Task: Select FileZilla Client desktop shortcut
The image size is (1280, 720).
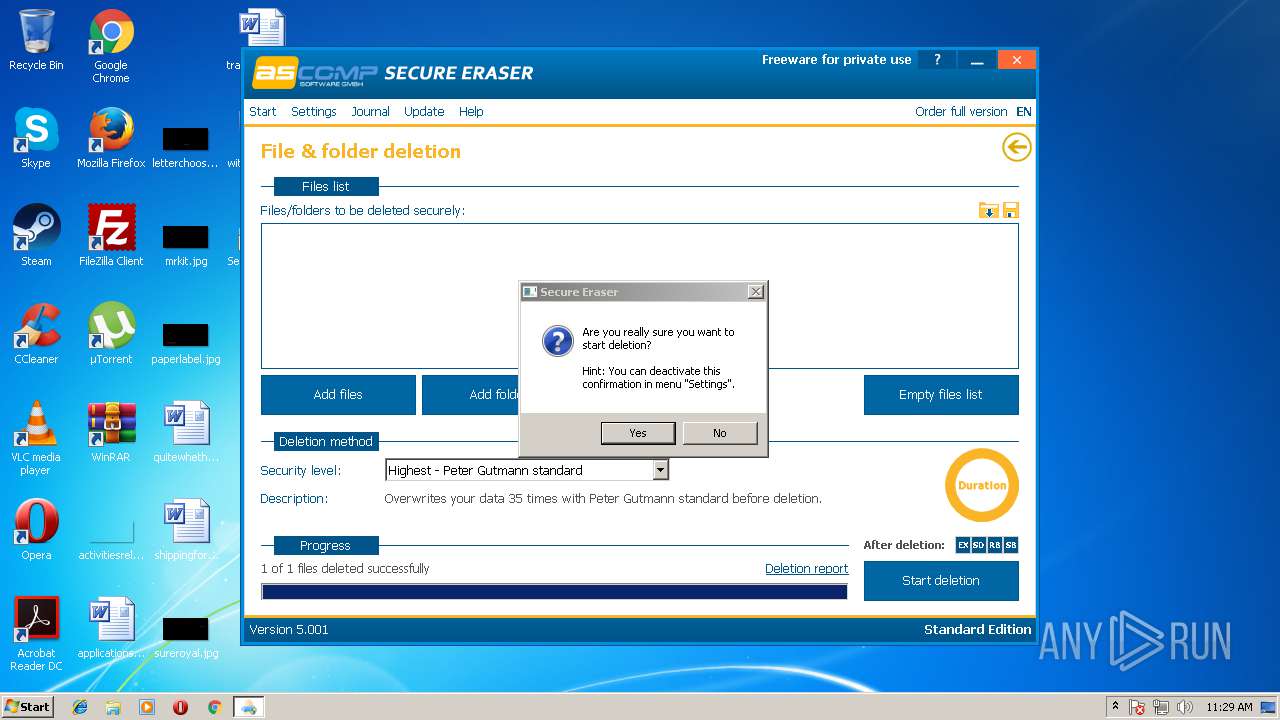Action: click(x=111, y=236)
